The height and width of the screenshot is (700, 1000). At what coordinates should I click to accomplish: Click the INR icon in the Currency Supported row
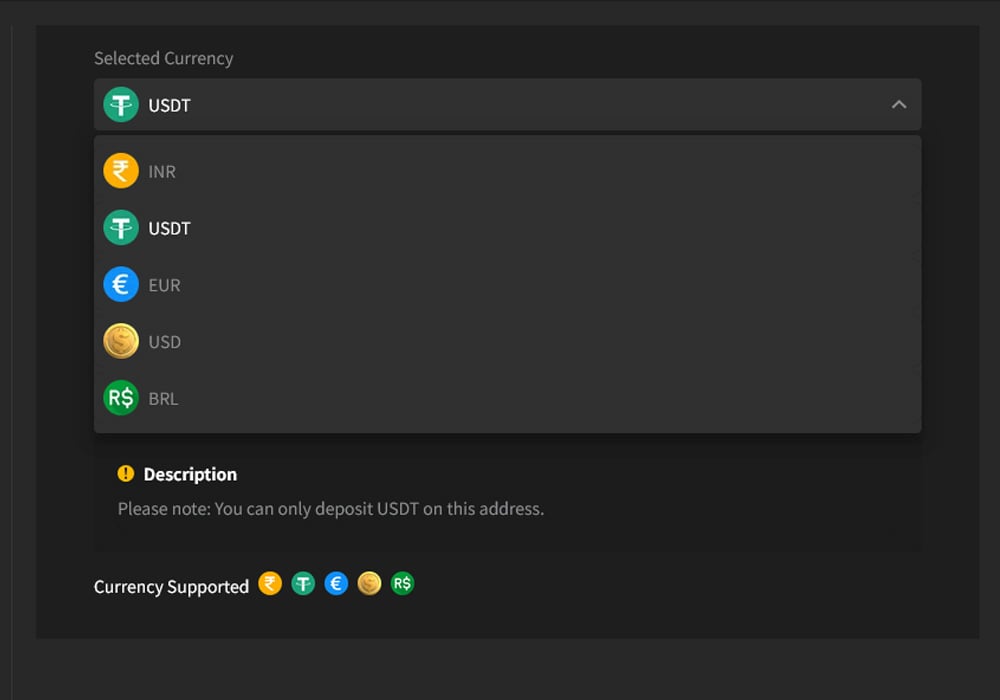click(x=269, y=583)
